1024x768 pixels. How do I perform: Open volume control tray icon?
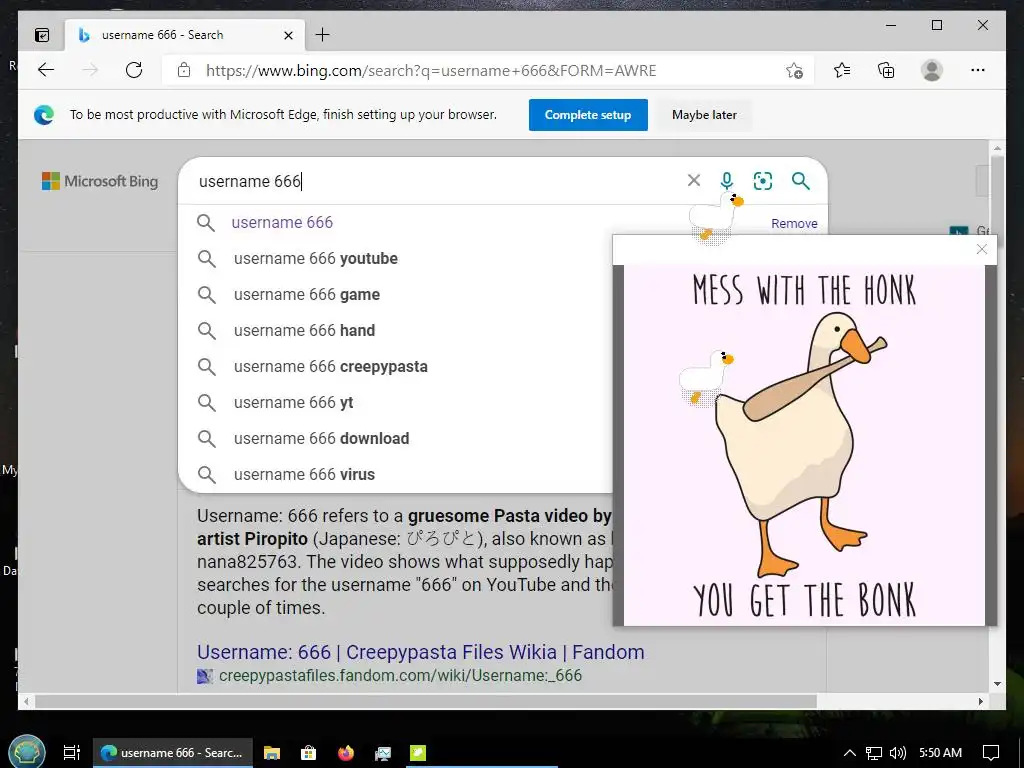898,753
